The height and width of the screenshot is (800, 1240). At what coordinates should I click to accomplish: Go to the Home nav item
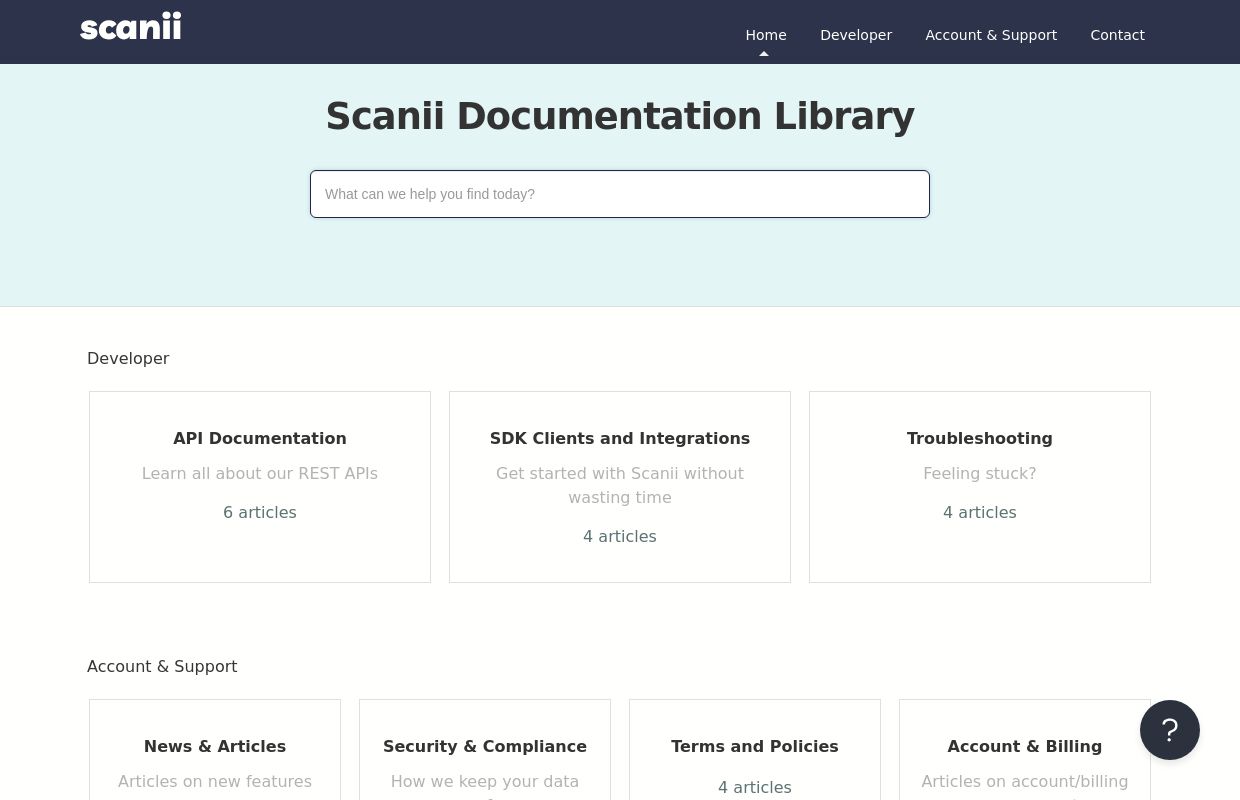click(766, 35)
